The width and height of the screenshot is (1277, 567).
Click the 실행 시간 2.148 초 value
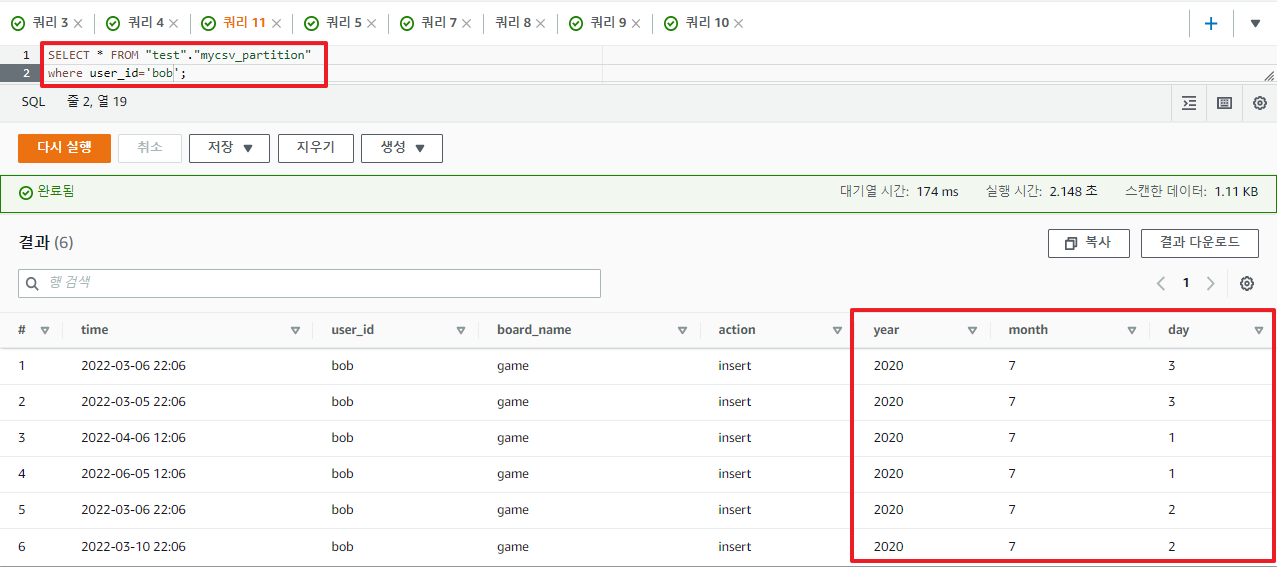pos(1073,192)
